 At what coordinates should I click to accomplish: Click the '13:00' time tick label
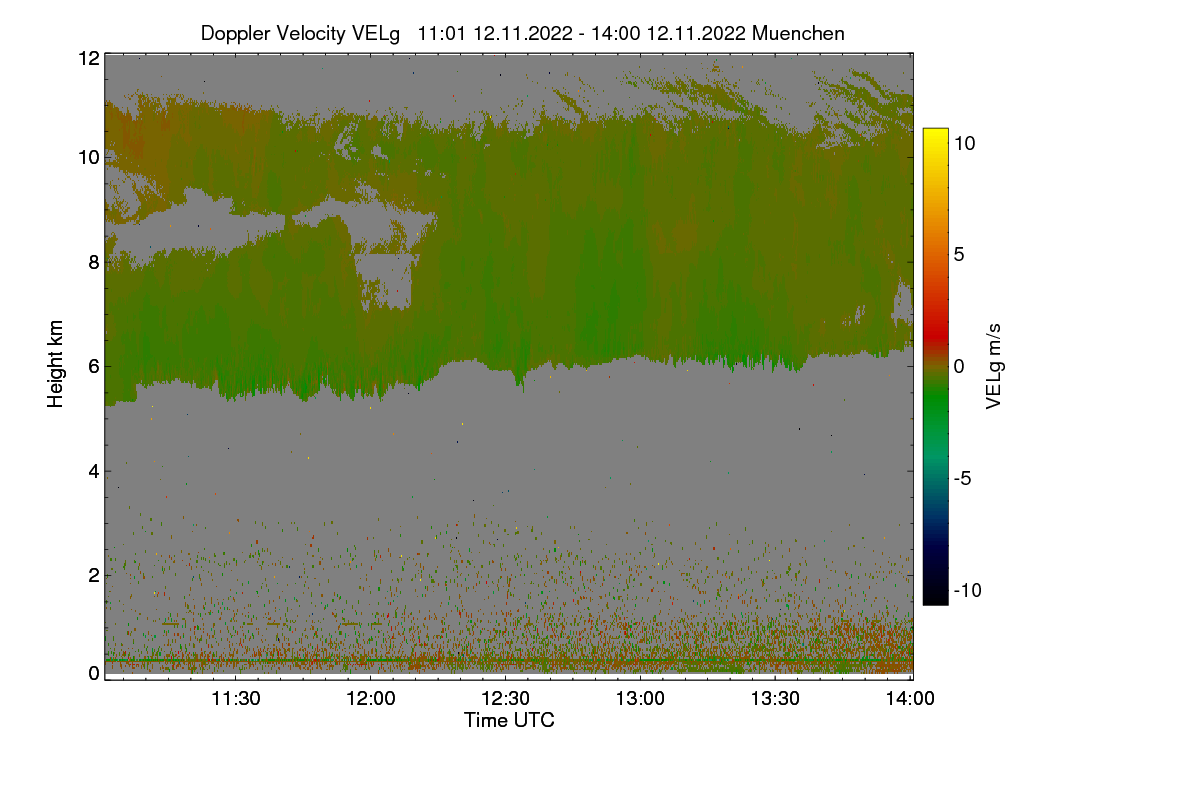point(640,699)
